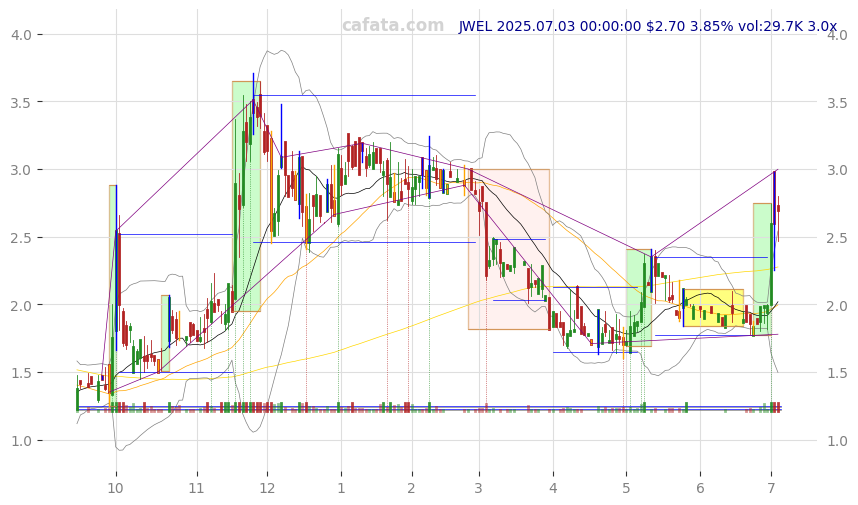The image size is (858, 505).
Task: Click the 4.0 label on the right axis
Action: (x=837, y=35)
